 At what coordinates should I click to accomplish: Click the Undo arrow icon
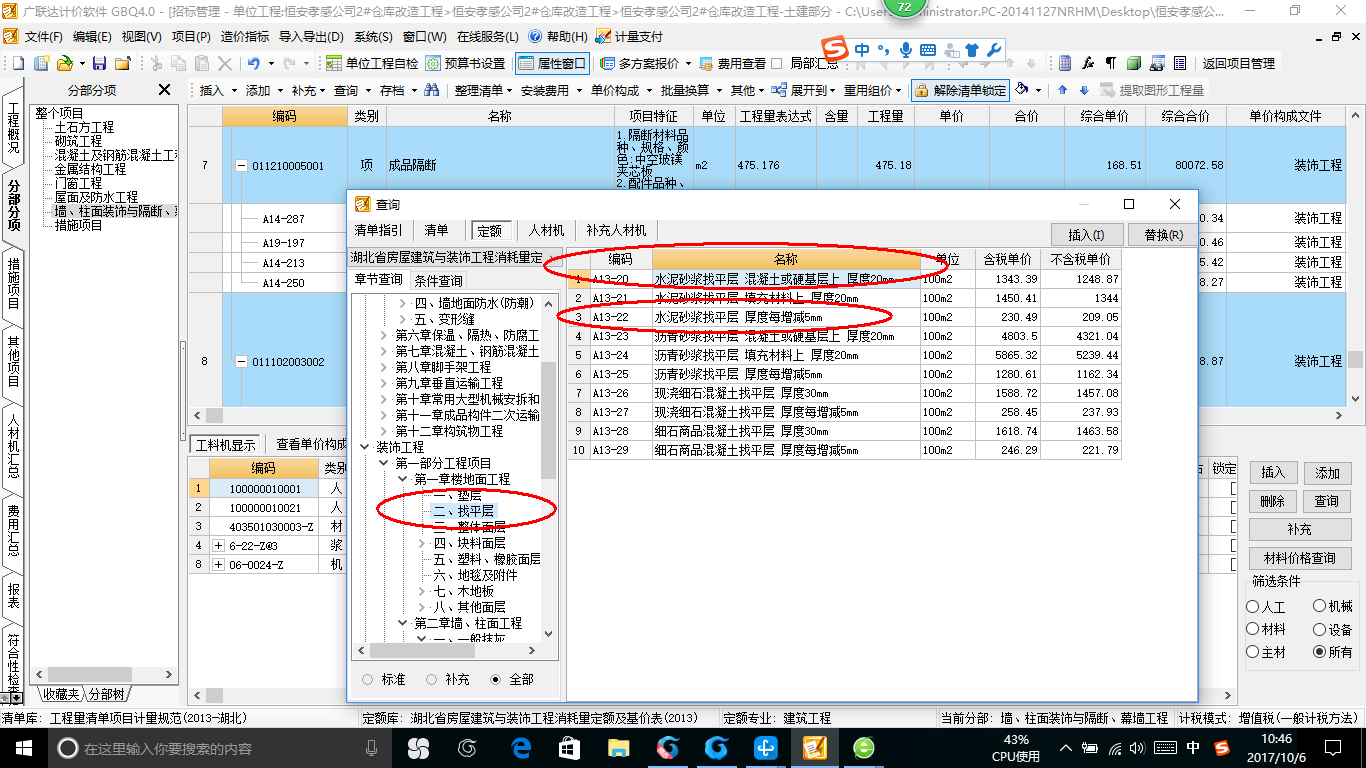(254, 63)
